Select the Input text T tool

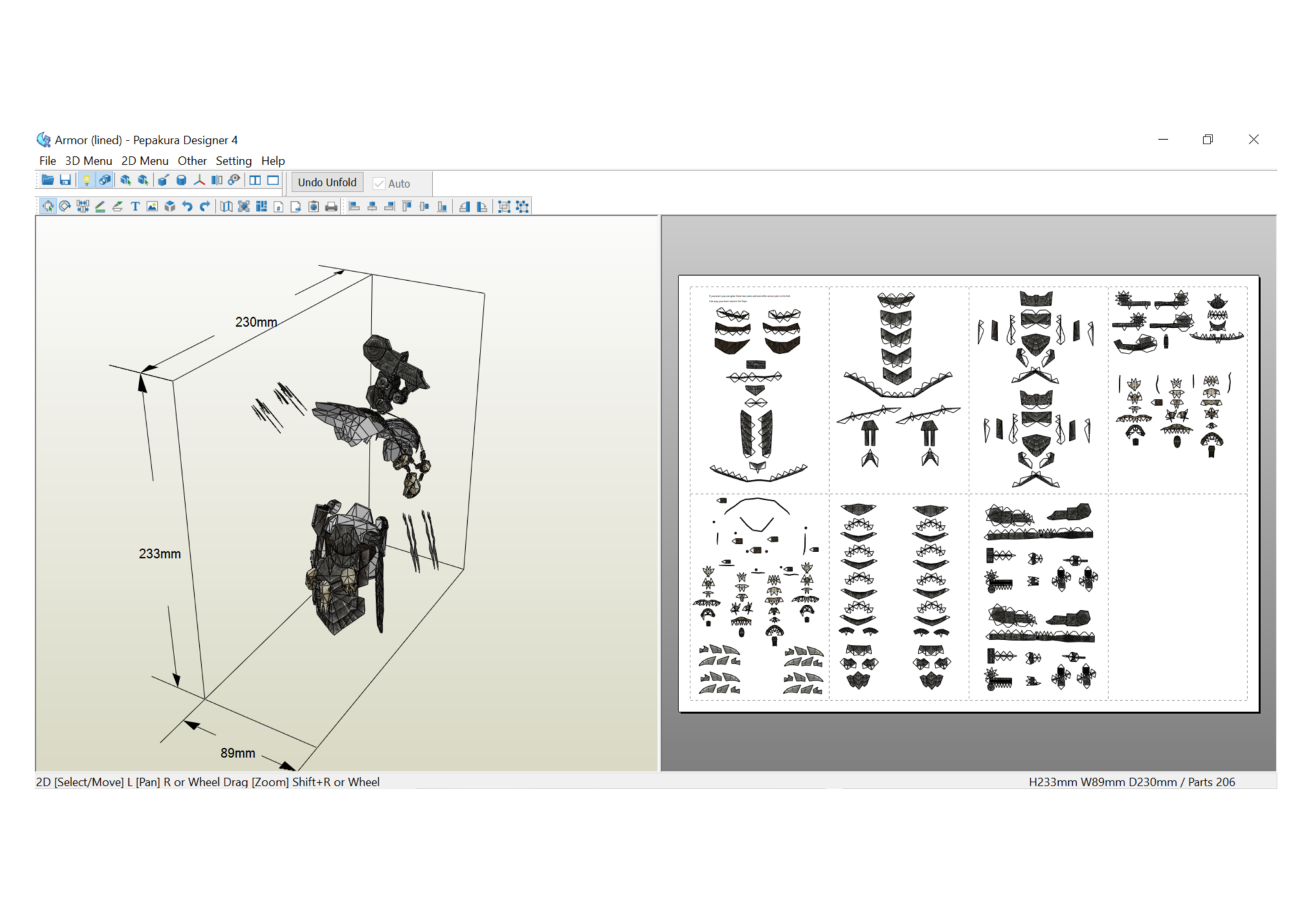[135, 206]
